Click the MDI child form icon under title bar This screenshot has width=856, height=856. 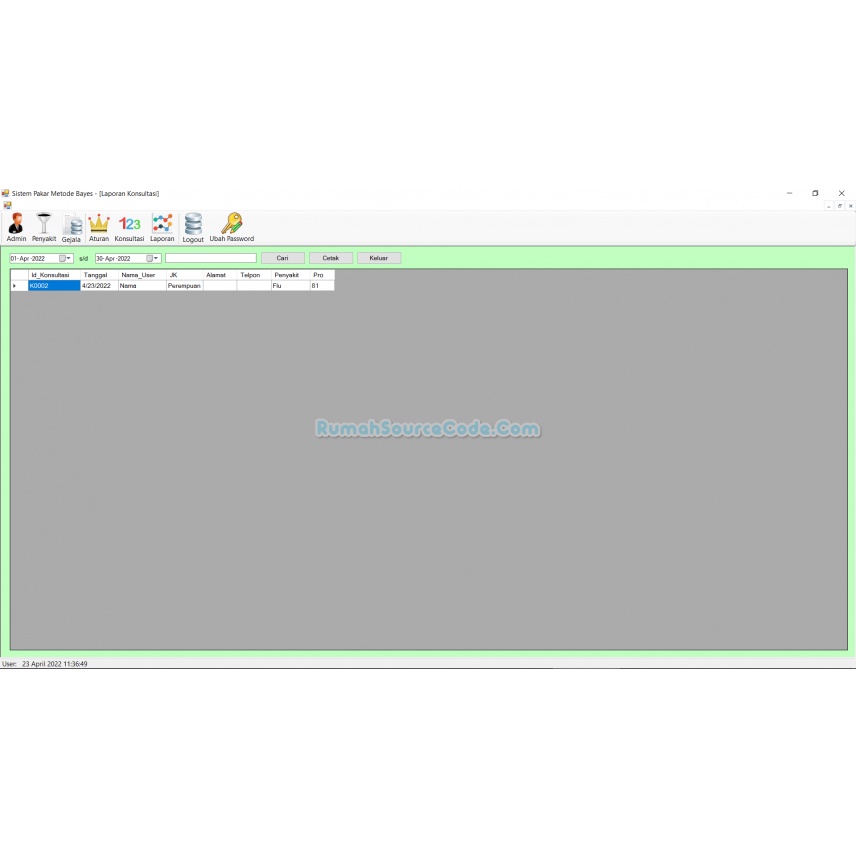(8, 205)
